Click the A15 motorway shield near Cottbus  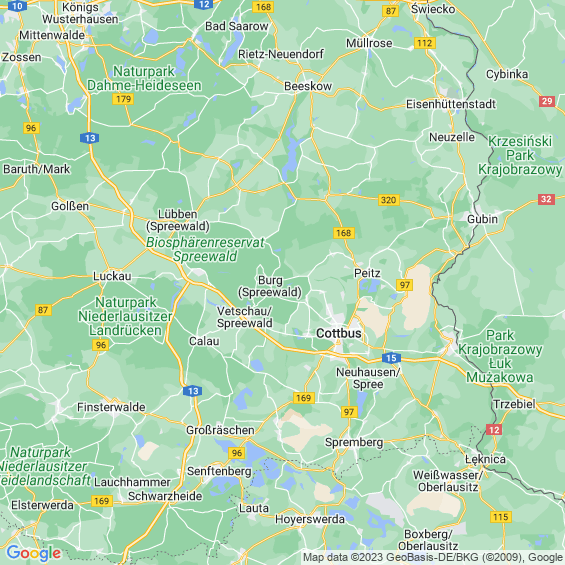[x=391, y=358]
